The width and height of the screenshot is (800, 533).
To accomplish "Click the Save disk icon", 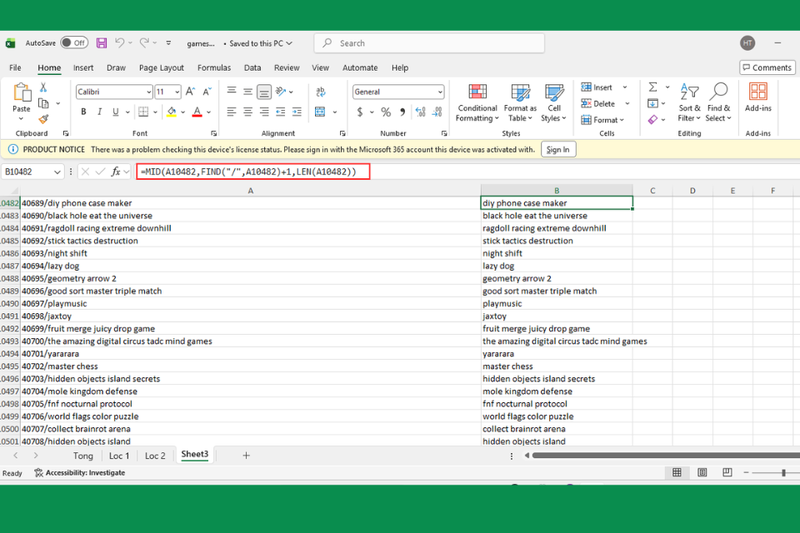I will coord(102,43).
